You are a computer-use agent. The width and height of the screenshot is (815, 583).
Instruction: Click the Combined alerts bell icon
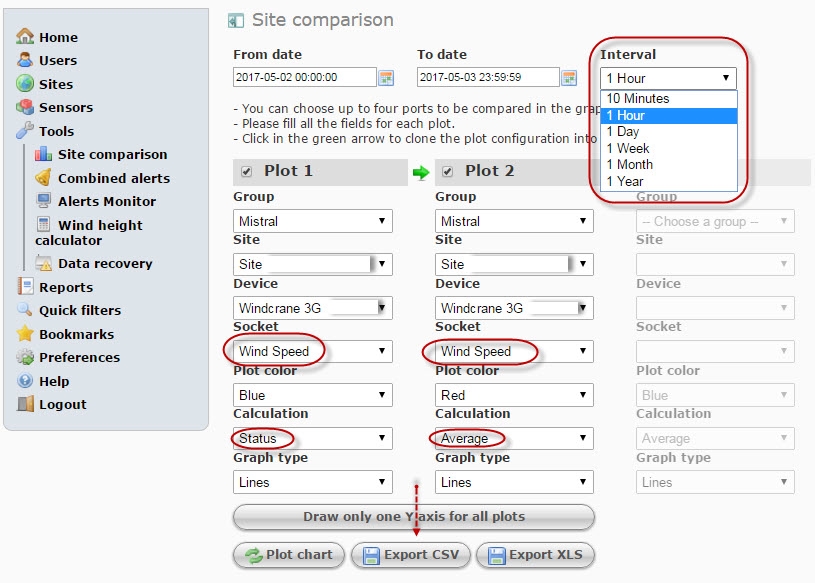[44, 177]
